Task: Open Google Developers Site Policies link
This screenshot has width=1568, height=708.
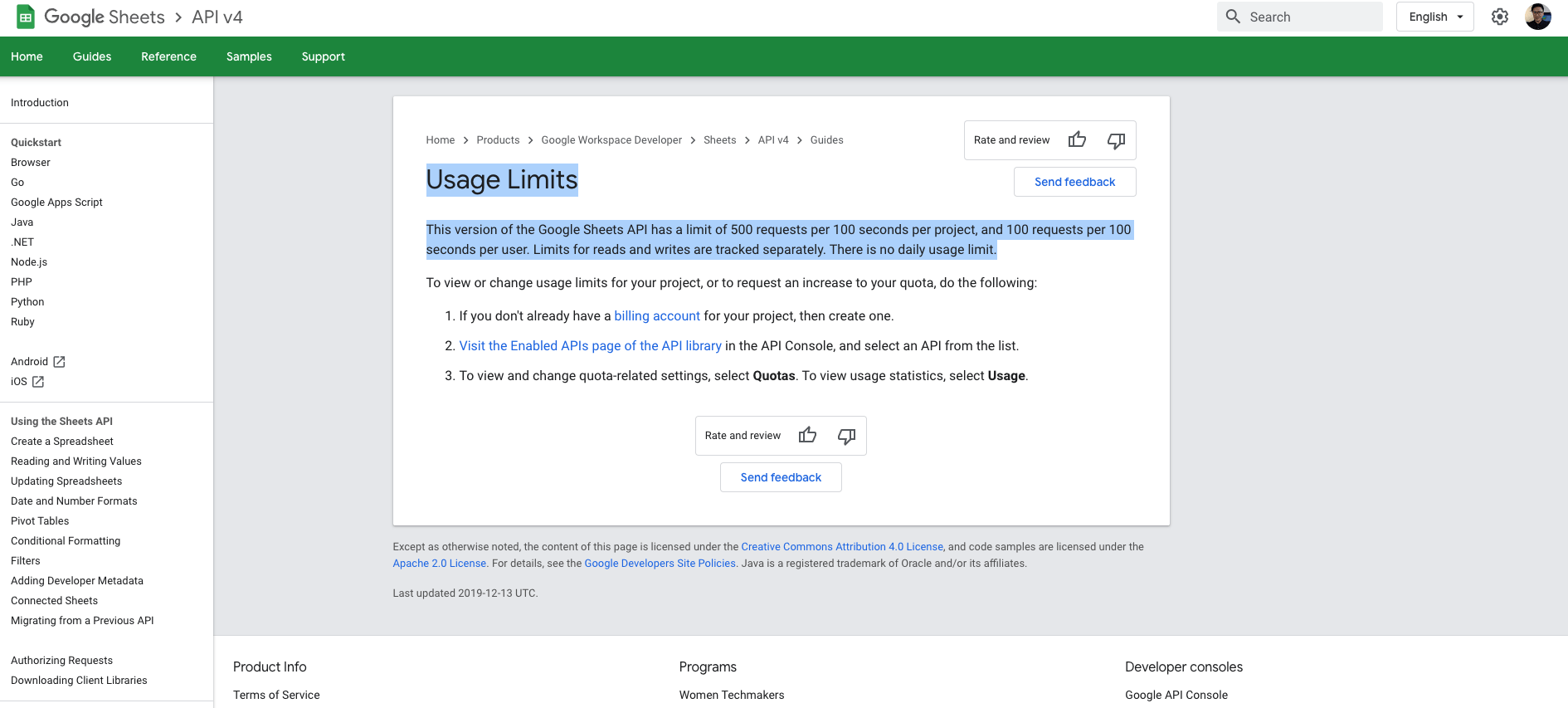Action: pos(660,564)
